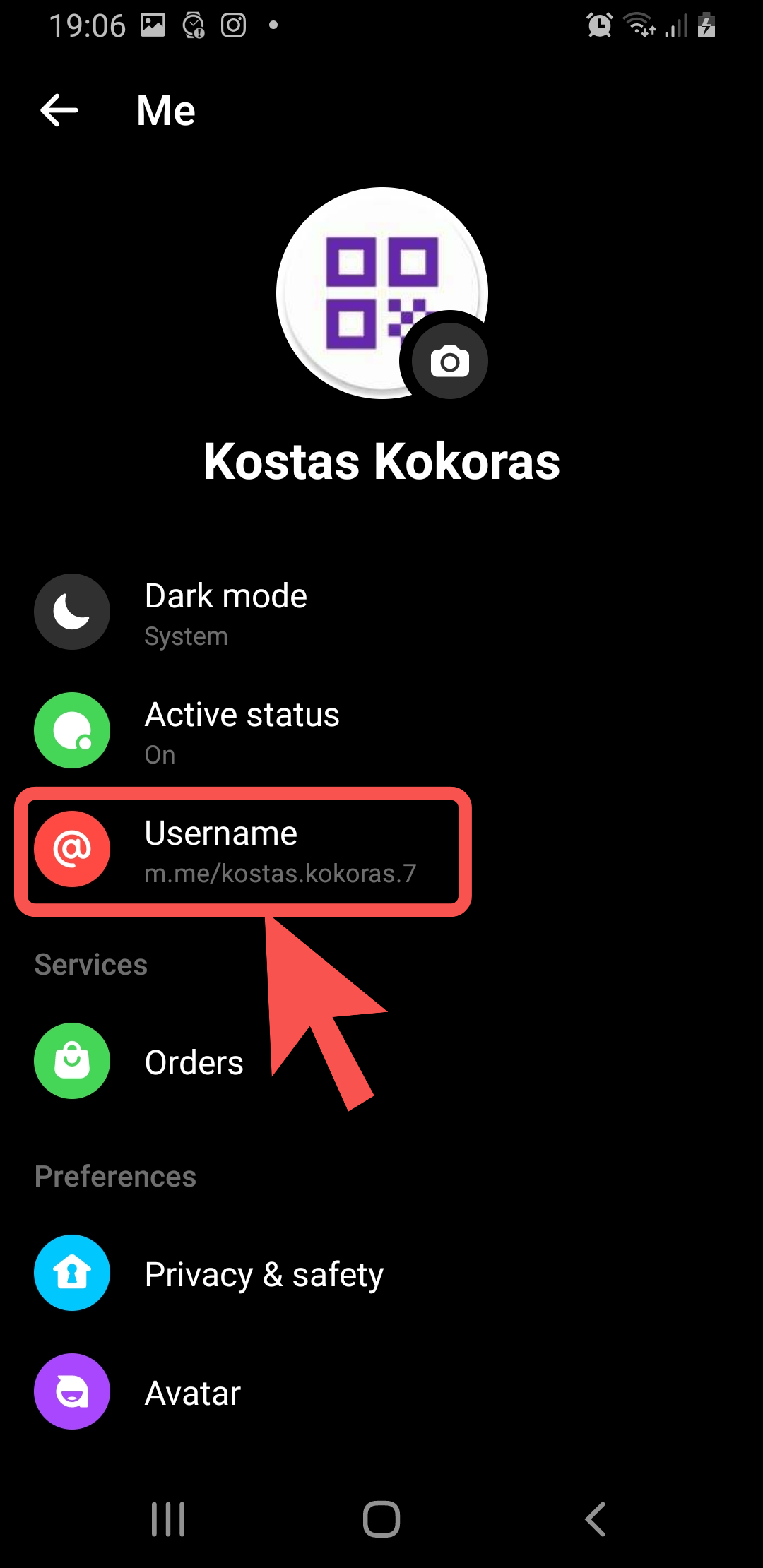Image resolution: width=763 pixels, height=1568 pixels.
Task: Tap the back arrow next to Me
Action: click(59, 110)
